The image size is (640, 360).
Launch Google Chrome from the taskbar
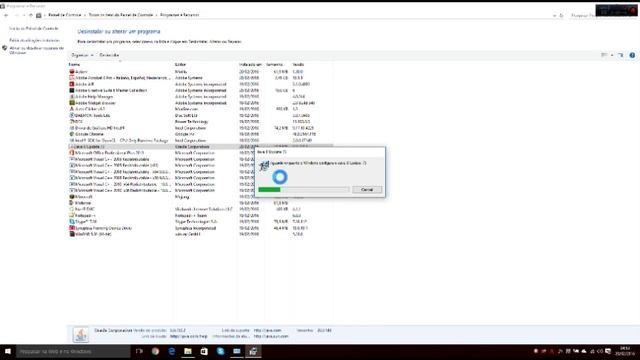(x=155, y=351)
